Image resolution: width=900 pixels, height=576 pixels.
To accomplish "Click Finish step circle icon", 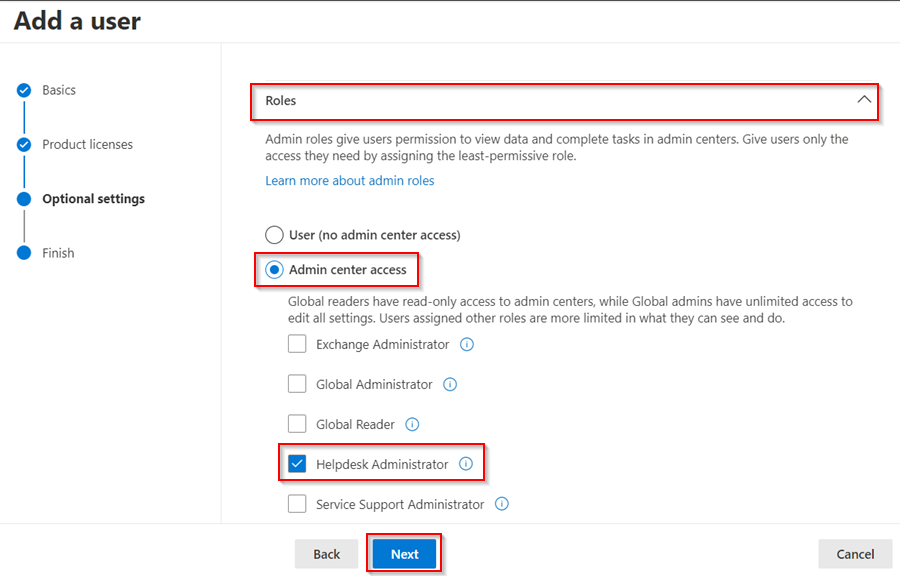I will [24, 252].
